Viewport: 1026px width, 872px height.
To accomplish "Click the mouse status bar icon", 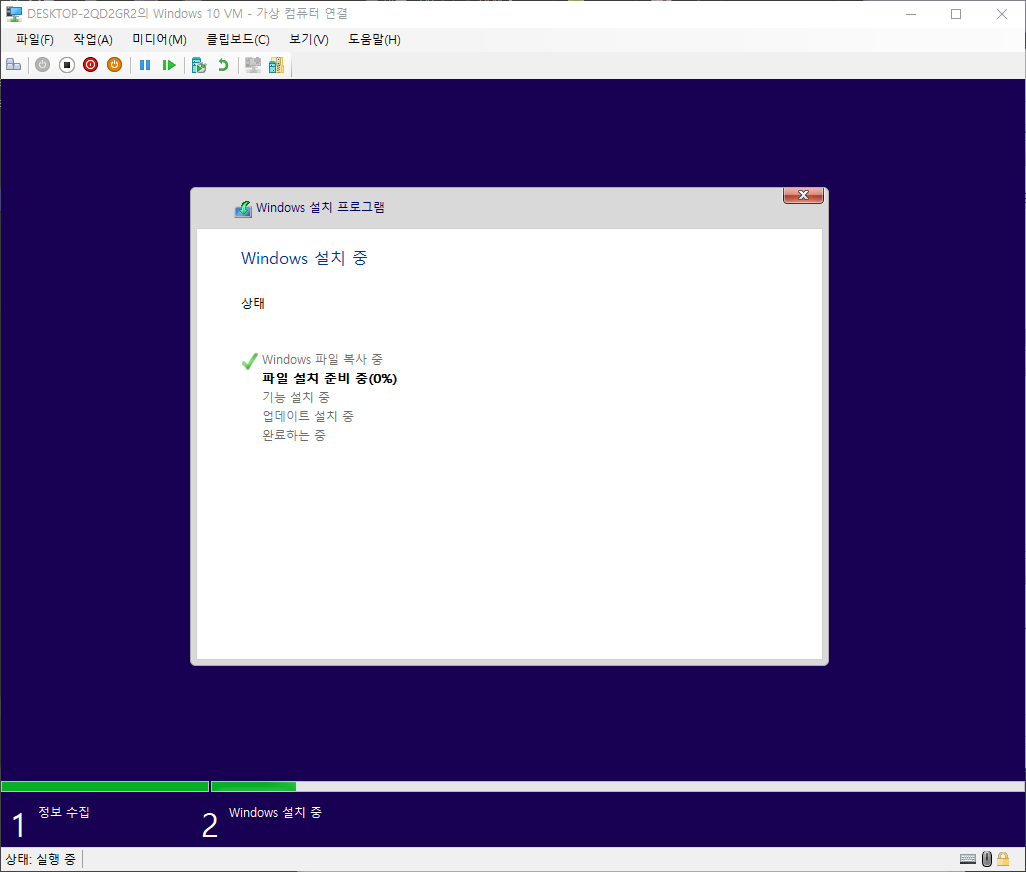I will 987,859.
